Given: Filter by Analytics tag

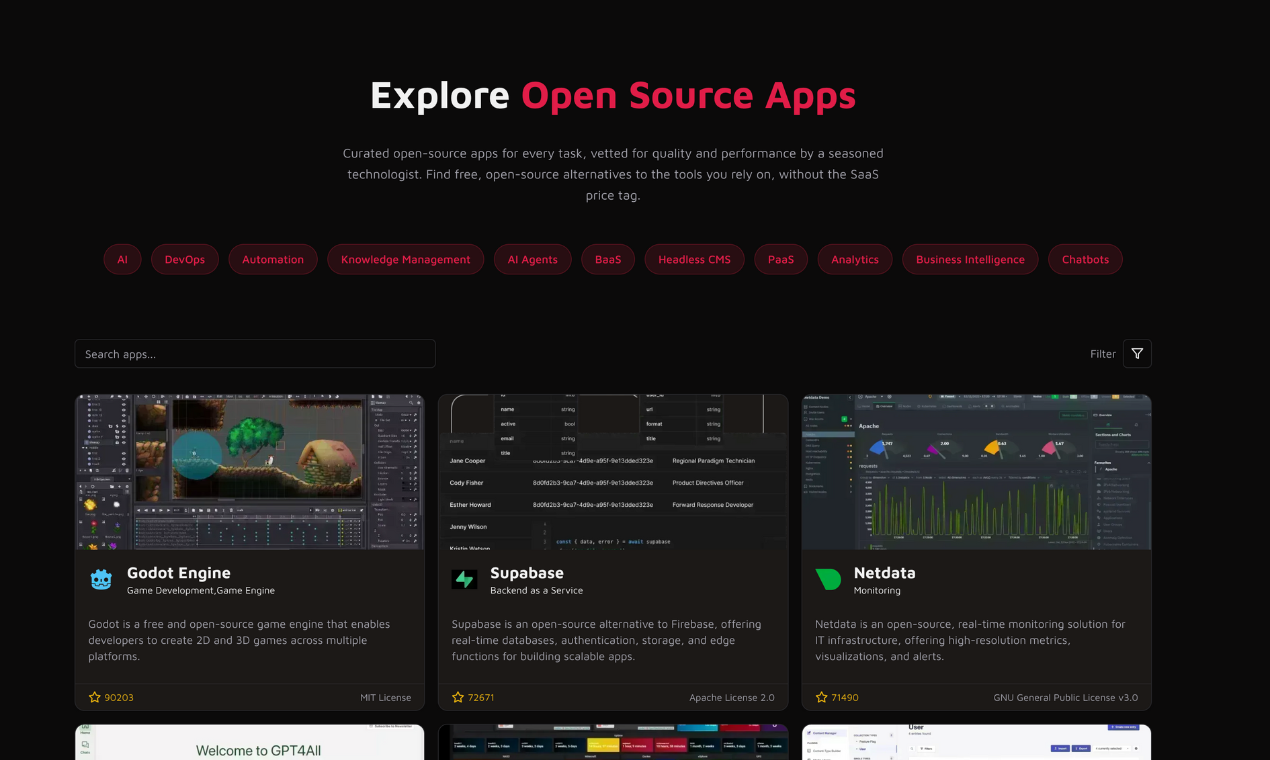Looking at the screenshot, I should pos(855,259).
